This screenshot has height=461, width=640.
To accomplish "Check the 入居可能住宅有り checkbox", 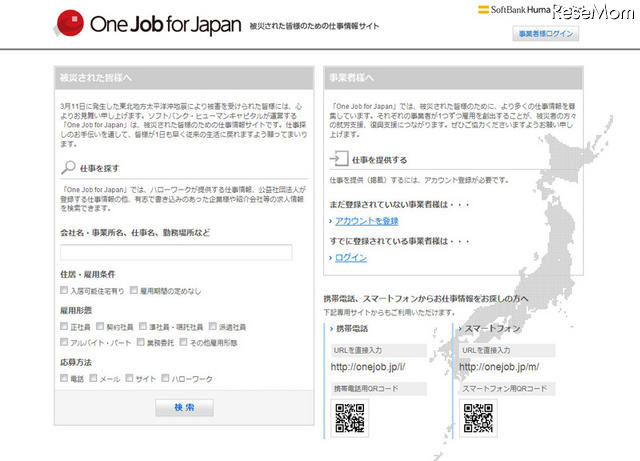I will click(x=64, y=291).
